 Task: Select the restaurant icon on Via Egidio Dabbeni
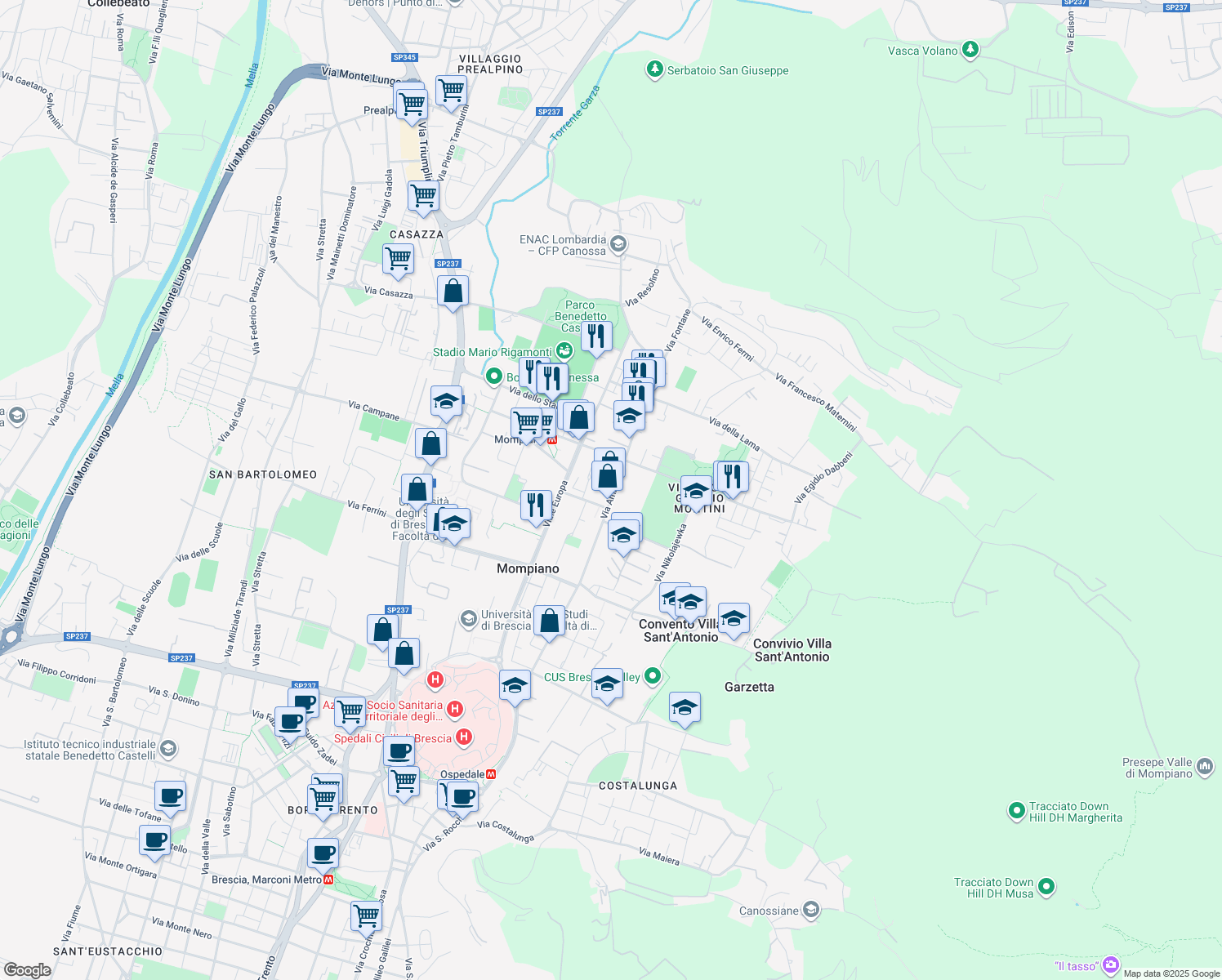pos(731,477)
